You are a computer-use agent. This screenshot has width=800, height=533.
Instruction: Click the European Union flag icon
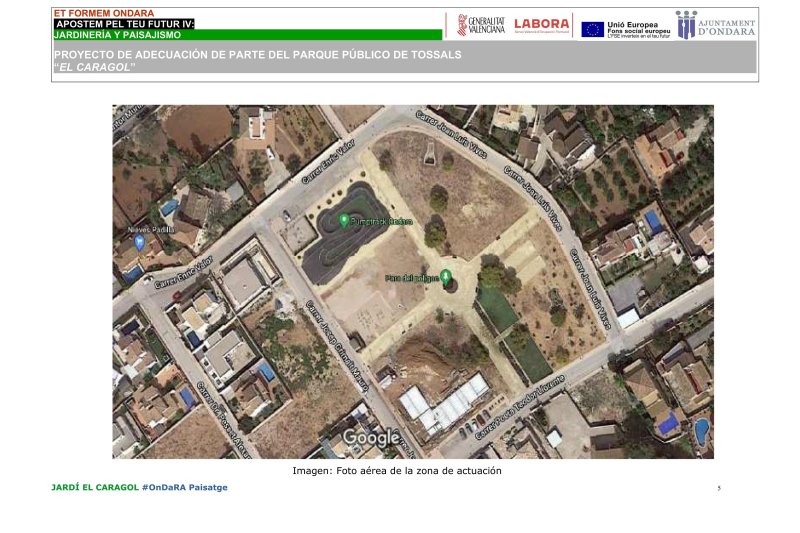pos(592,30)
